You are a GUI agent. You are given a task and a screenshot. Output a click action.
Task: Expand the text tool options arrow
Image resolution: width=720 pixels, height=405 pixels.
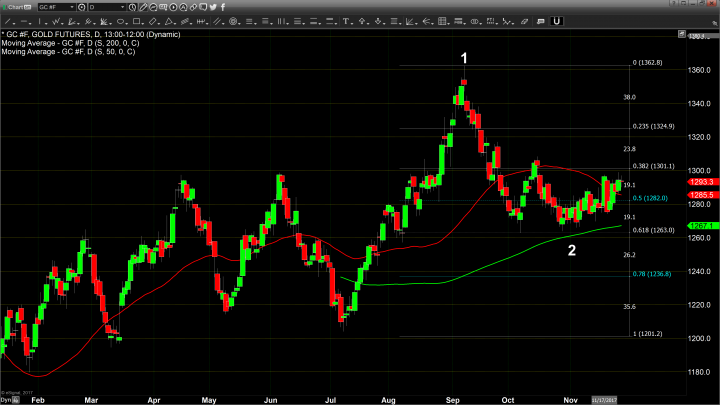pyautogui.click(x=352, y=23)
